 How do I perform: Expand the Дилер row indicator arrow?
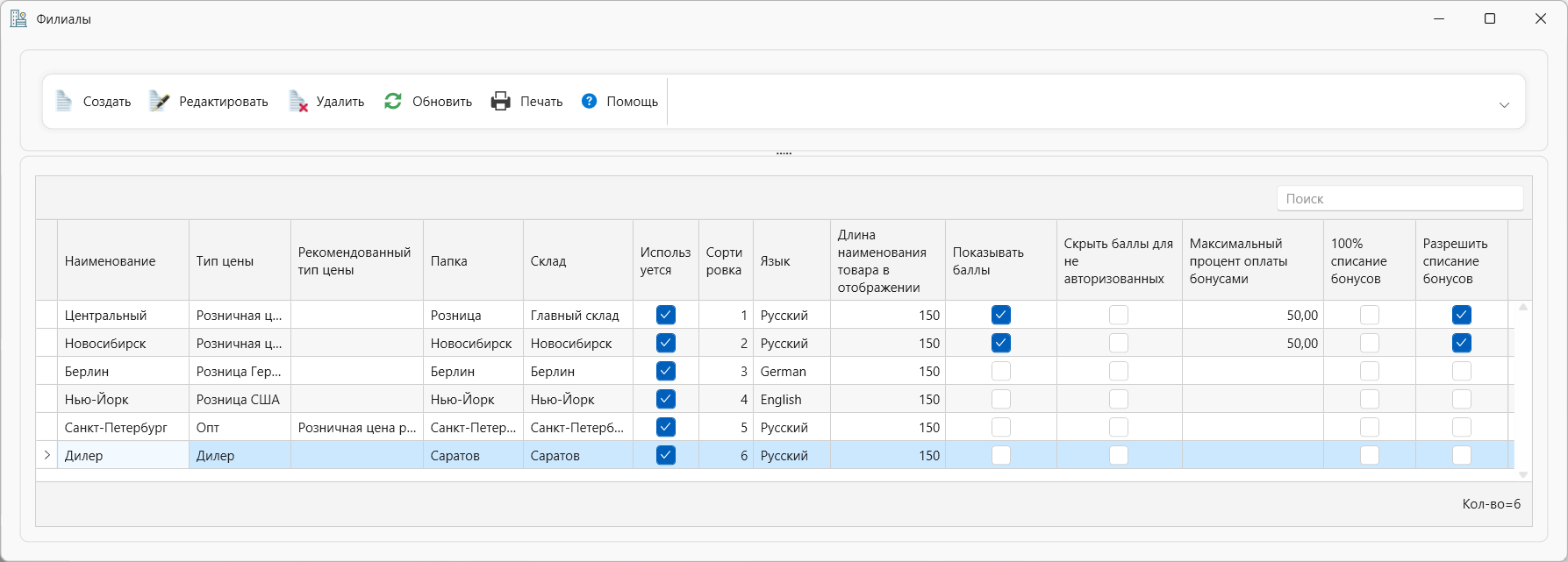pos(47,455)
